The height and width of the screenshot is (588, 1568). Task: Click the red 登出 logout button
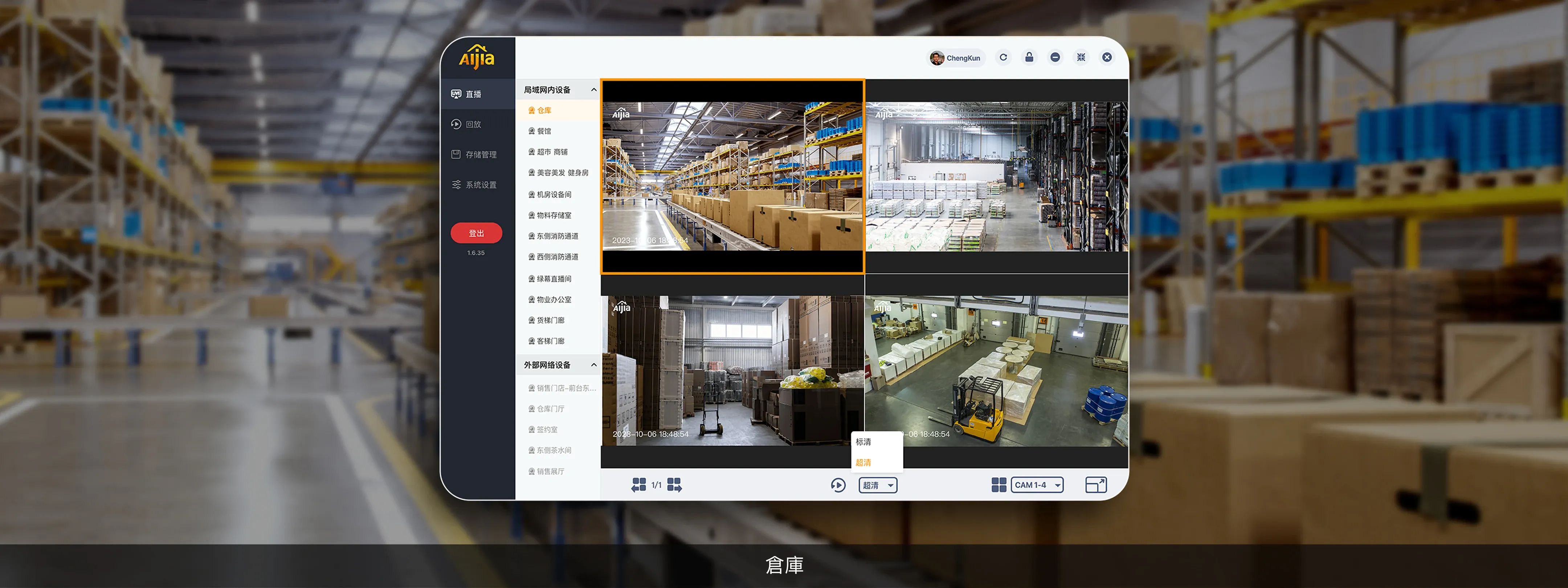(x=476, y=233)
